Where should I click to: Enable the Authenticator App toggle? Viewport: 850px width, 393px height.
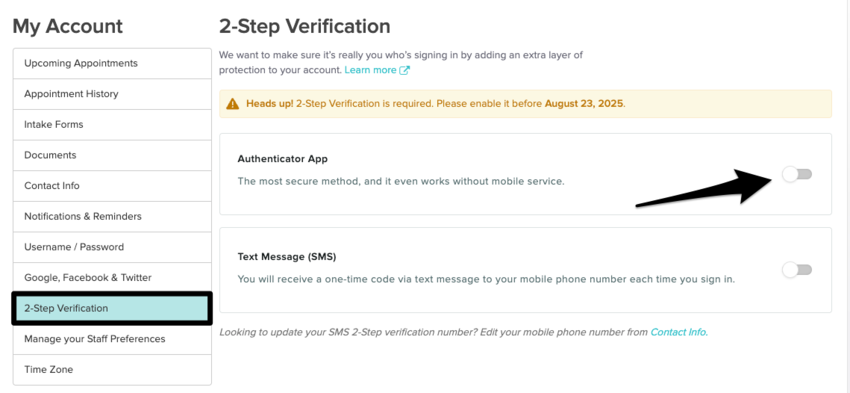click(797, 174)
